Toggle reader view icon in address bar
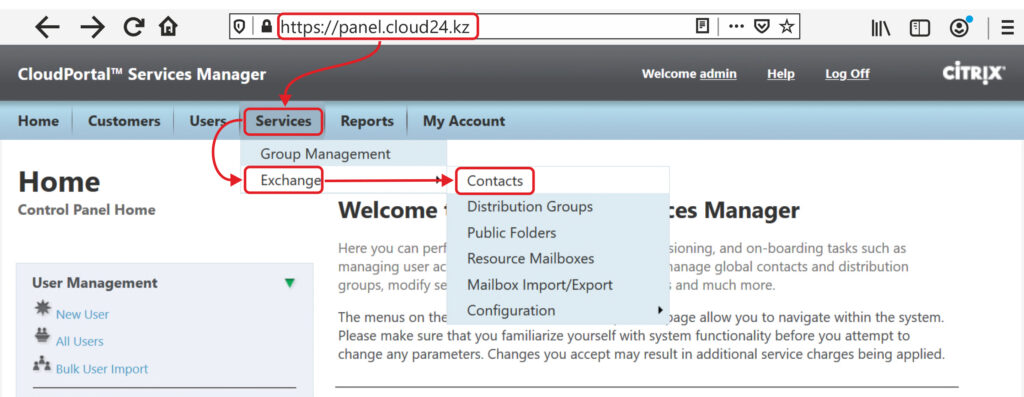Screen dimensions: 1024x397 click(702, 26)
